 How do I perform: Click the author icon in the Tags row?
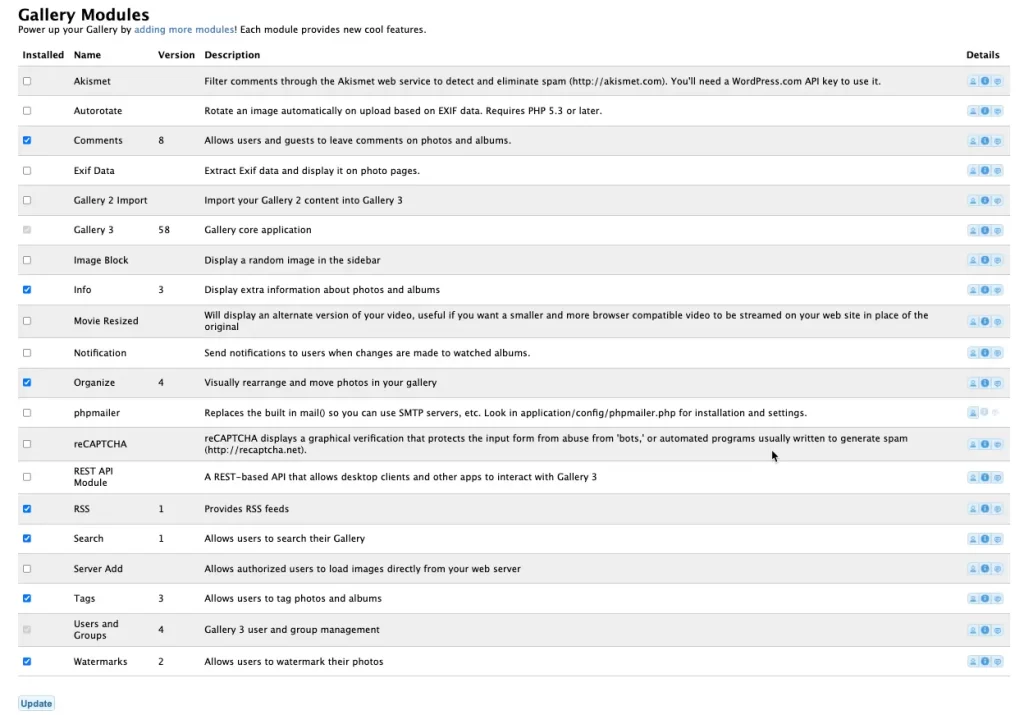click(x=973, y=599)
